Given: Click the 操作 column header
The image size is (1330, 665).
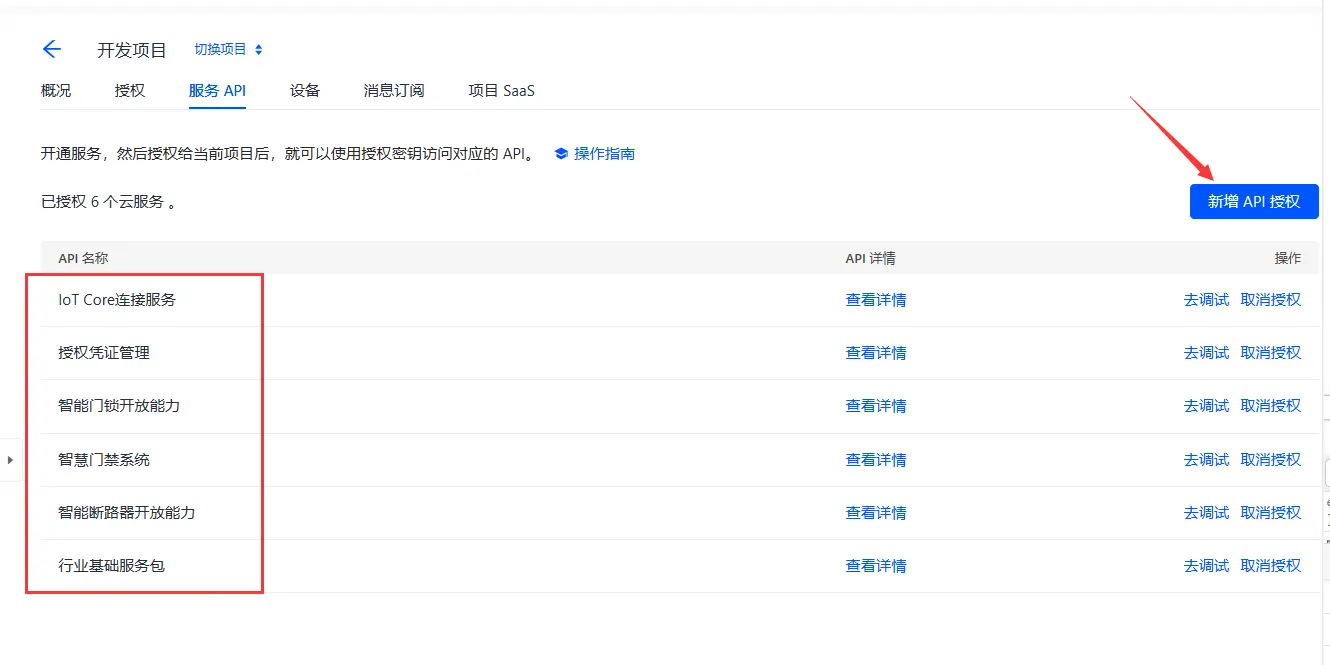Looking at the screenshot, I should [1288, 258].
